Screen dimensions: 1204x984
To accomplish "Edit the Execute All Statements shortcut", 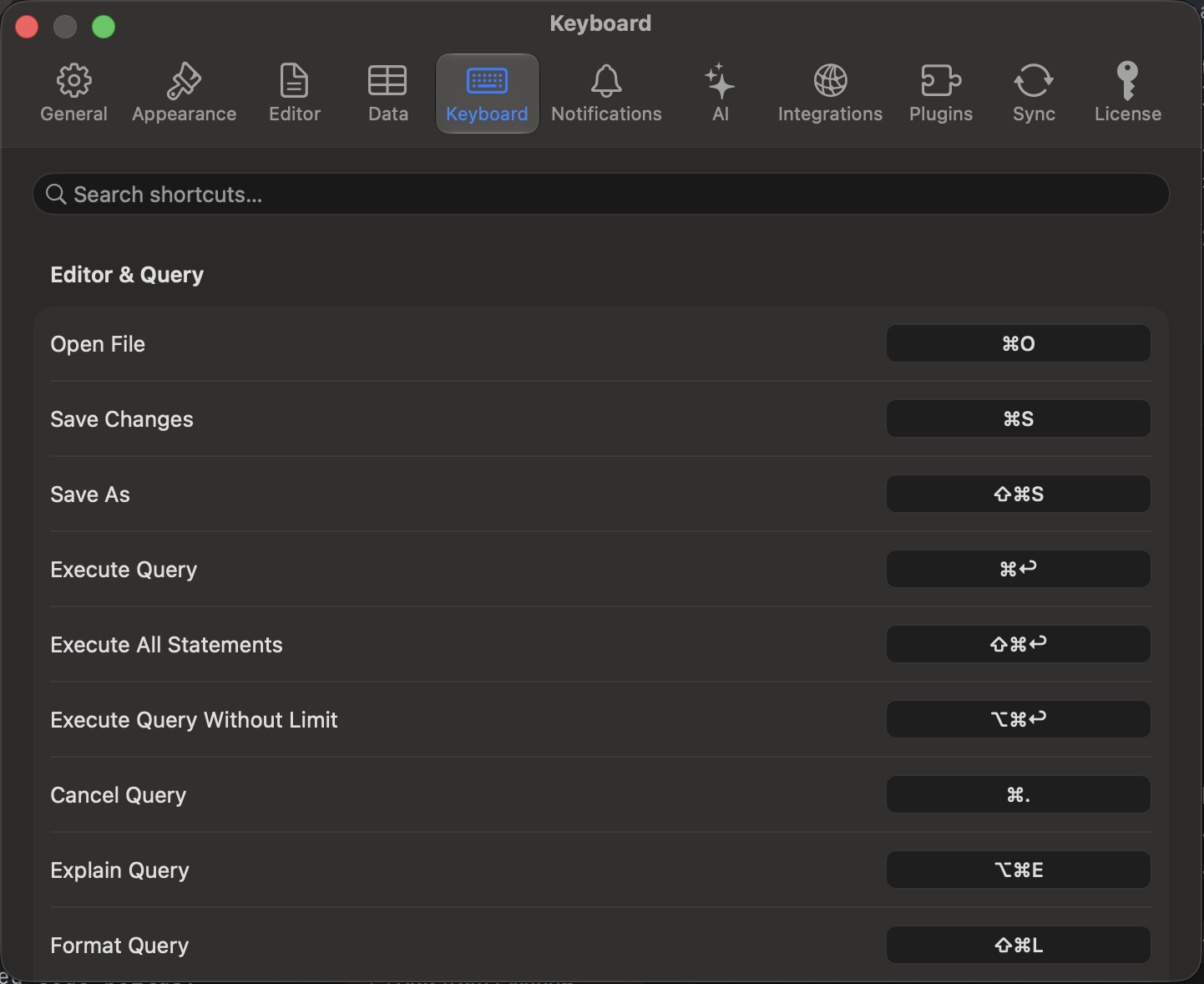I will (1019, 644).
